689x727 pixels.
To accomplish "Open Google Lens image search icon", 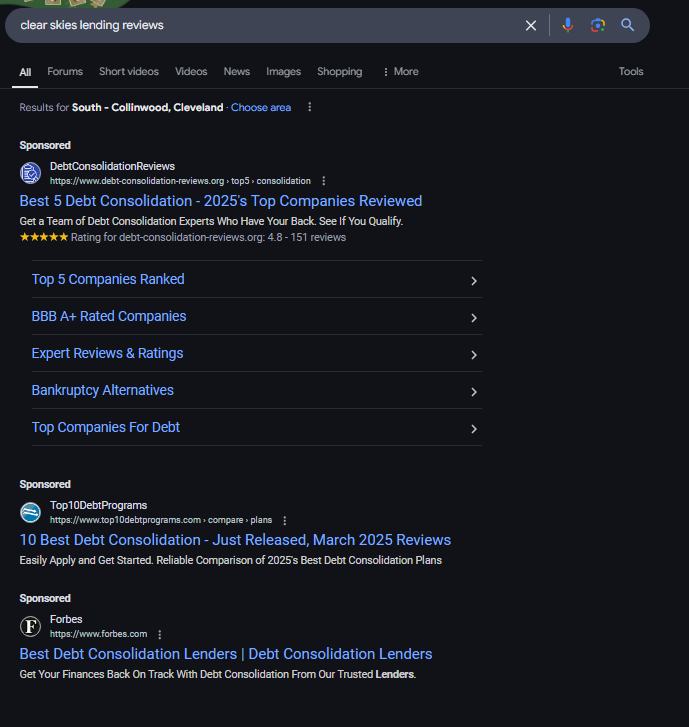I will click(598, 25).
